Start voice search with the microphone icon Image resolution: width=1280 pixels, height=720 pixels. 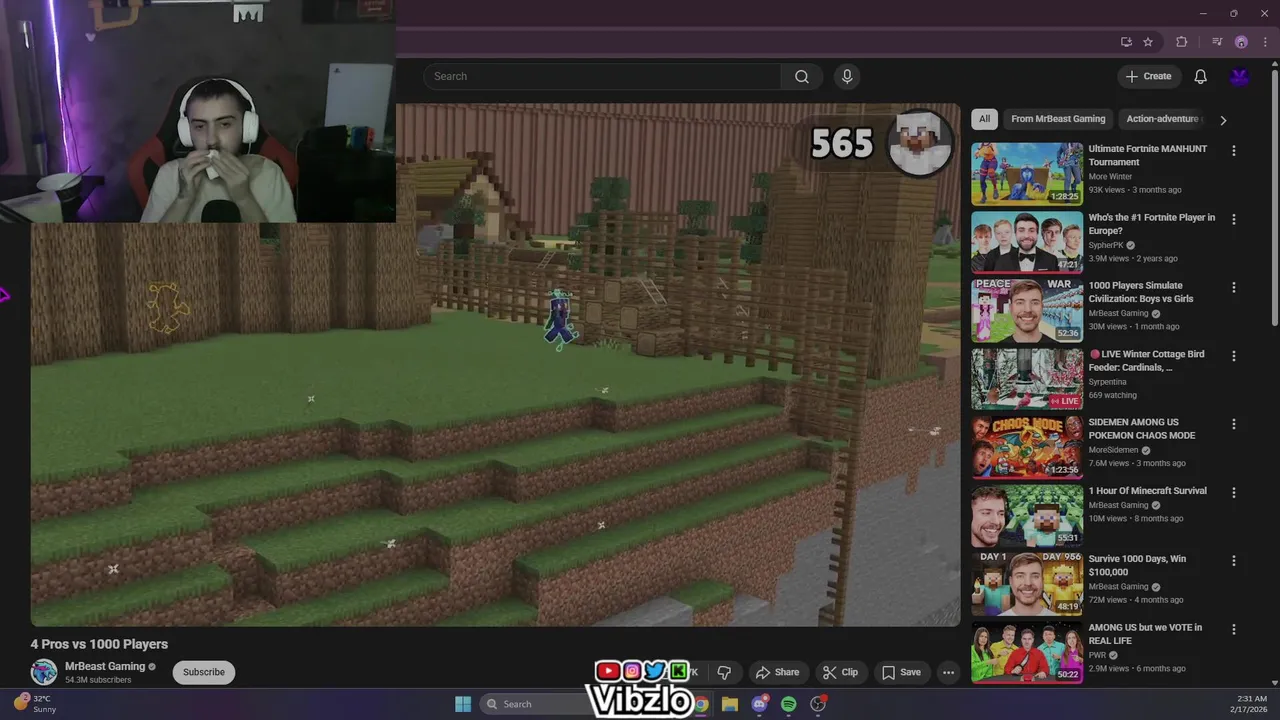point(847,77)
